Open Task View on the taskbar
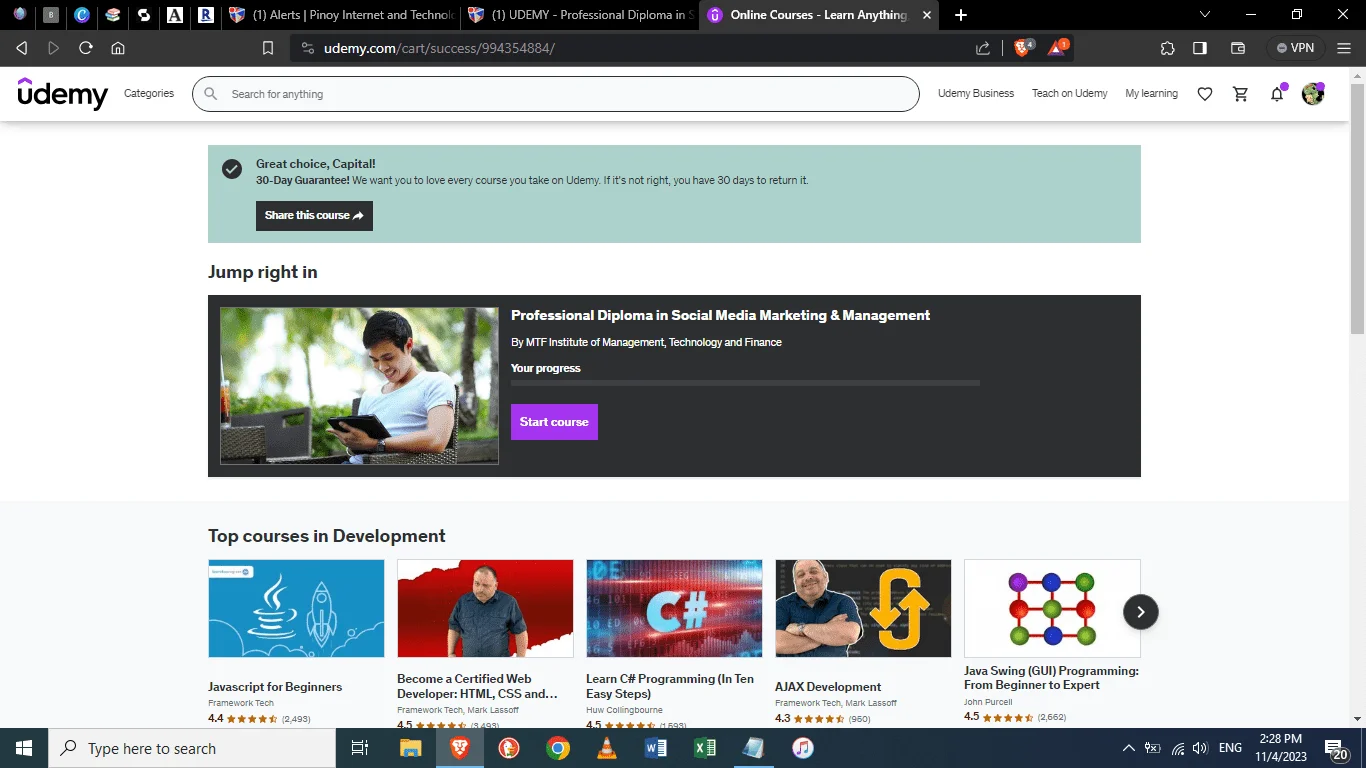1366x768 pixels. pyautogui.click(x=360, y=748)
